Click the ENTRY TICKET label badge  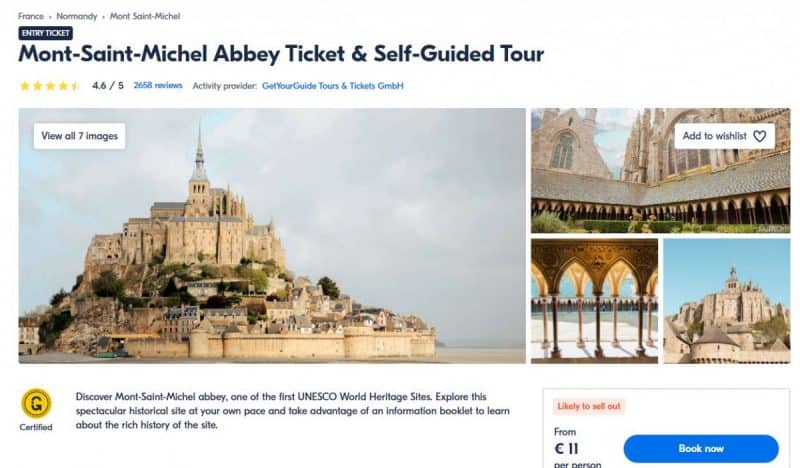46,33
